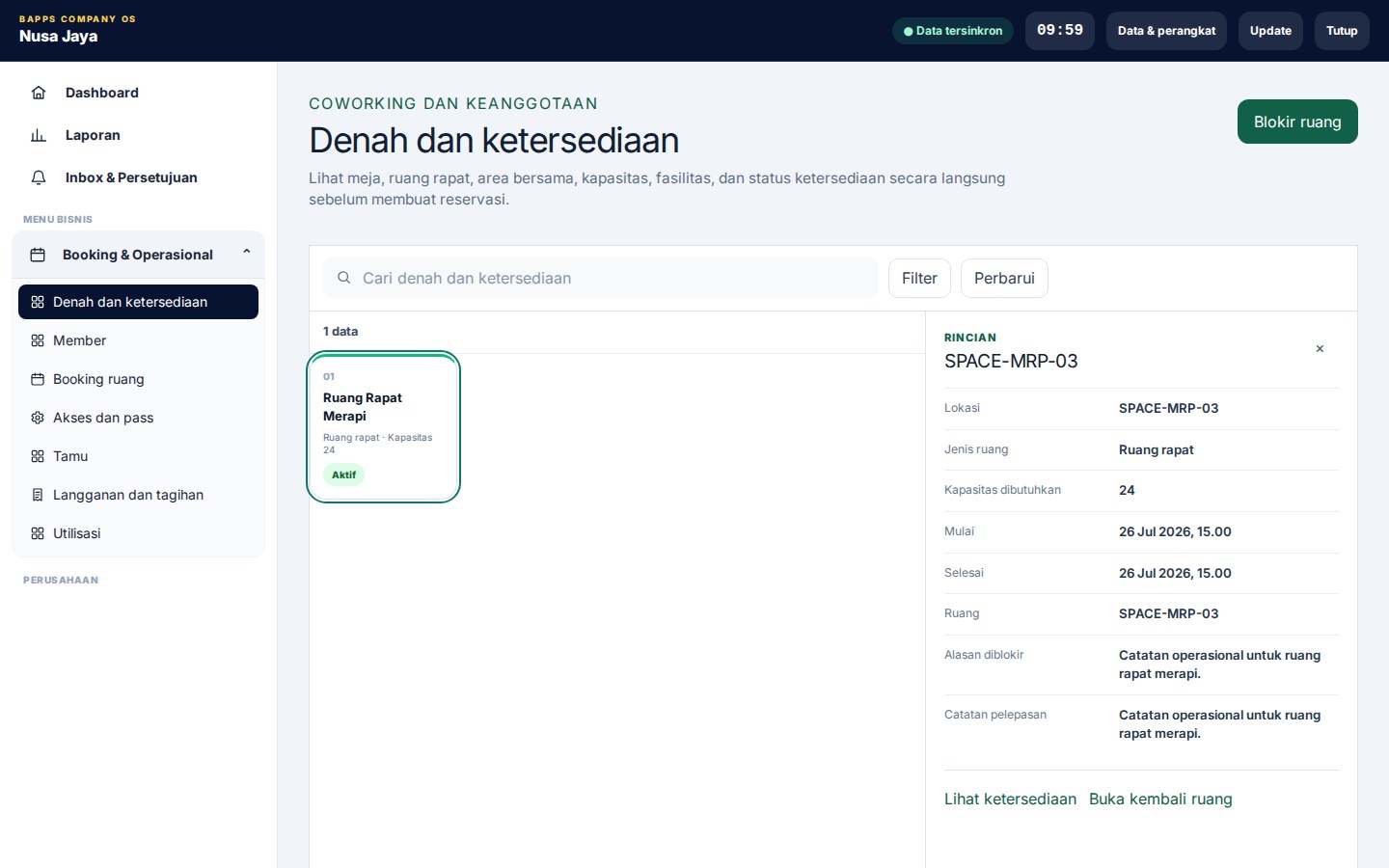Open the Utilisasi menu item
The height and width of the screenshot is (868, 1389).
(x=139, y=533)
